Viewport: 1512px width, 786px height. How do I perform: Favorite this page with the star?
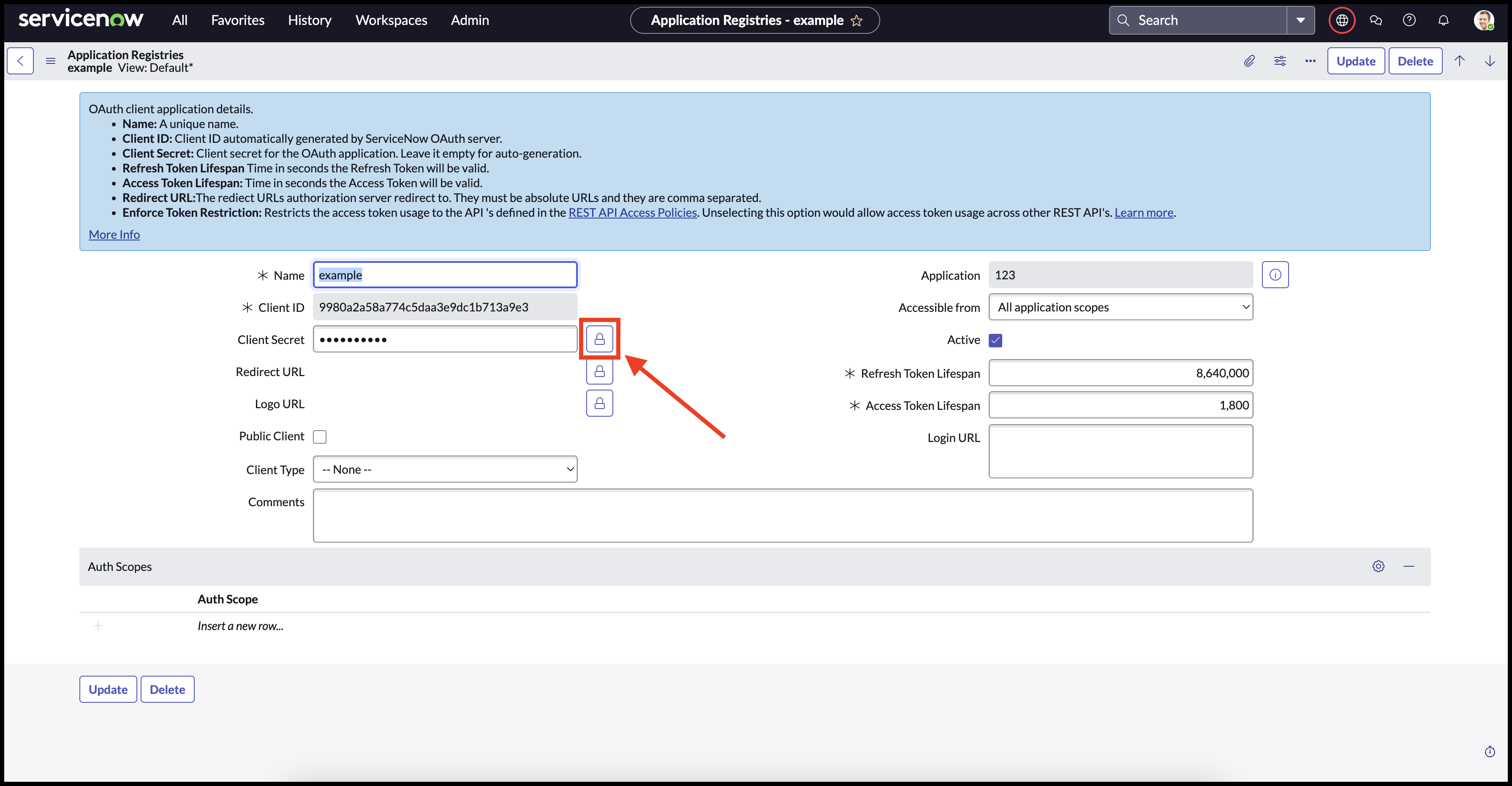(x=857, y=21)
